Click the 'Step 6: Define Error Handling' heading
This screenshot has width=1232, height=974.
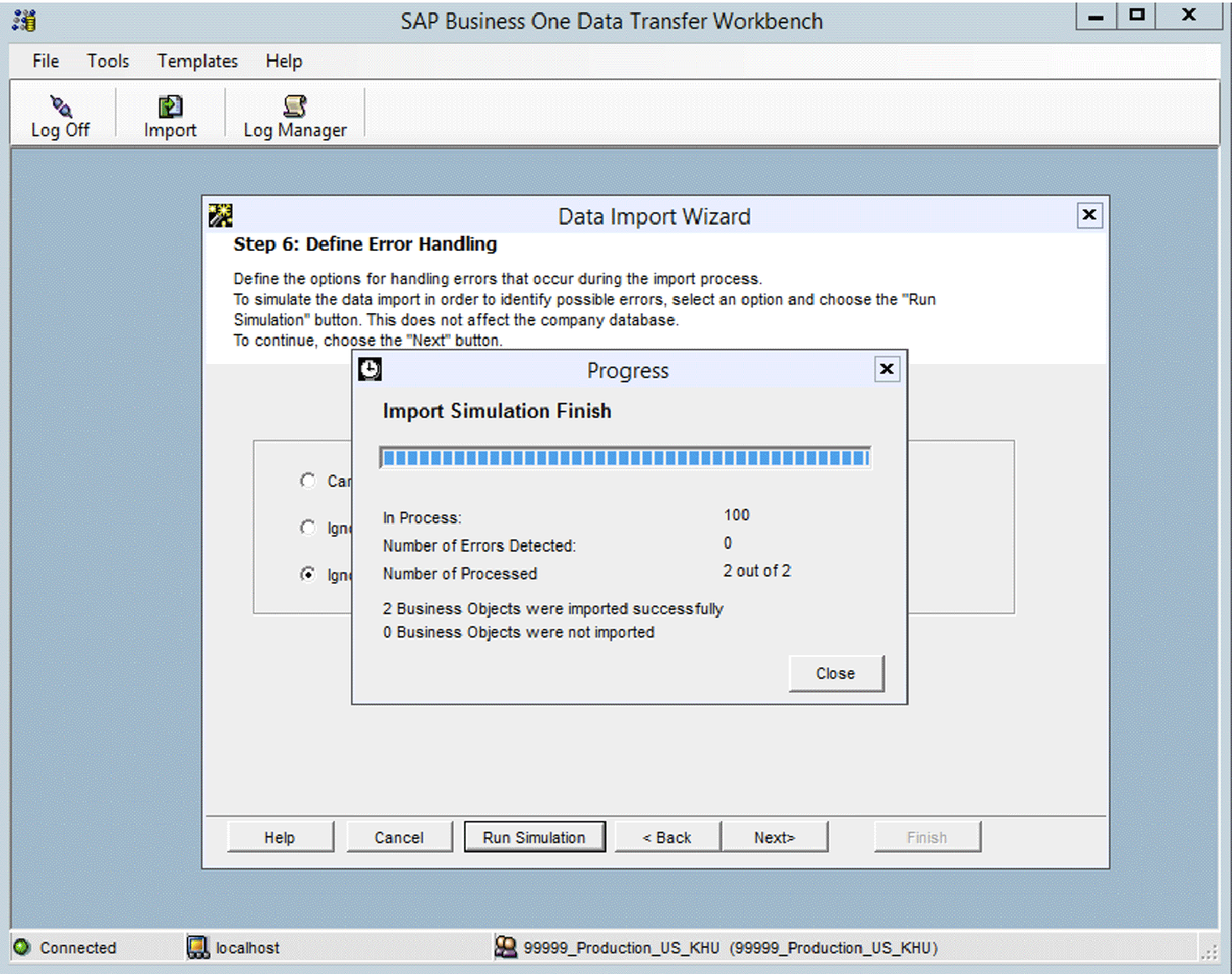click(x=365, y=244)
